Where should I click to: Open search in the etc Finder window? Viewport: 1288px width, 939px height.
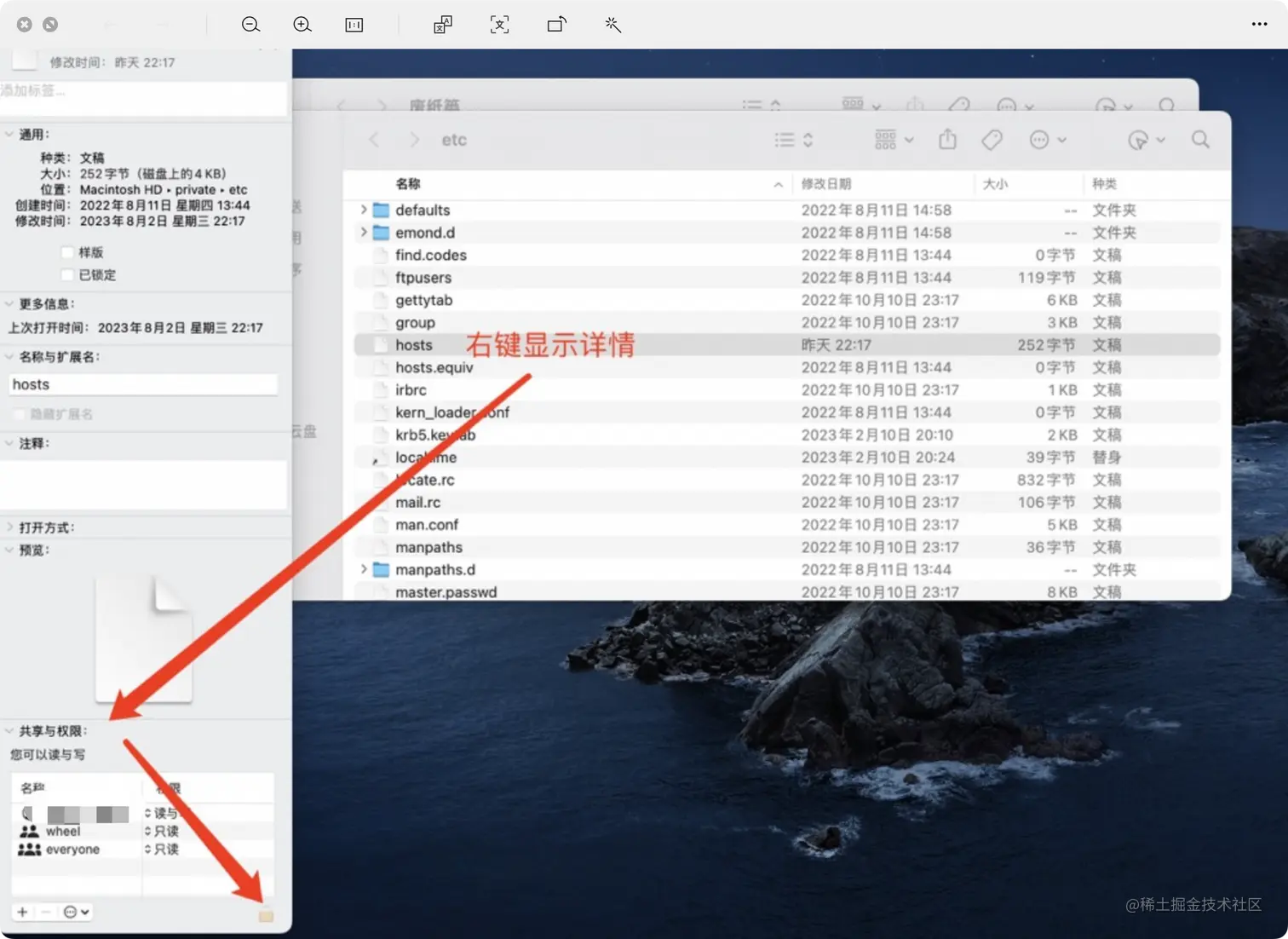point(1200,139)
